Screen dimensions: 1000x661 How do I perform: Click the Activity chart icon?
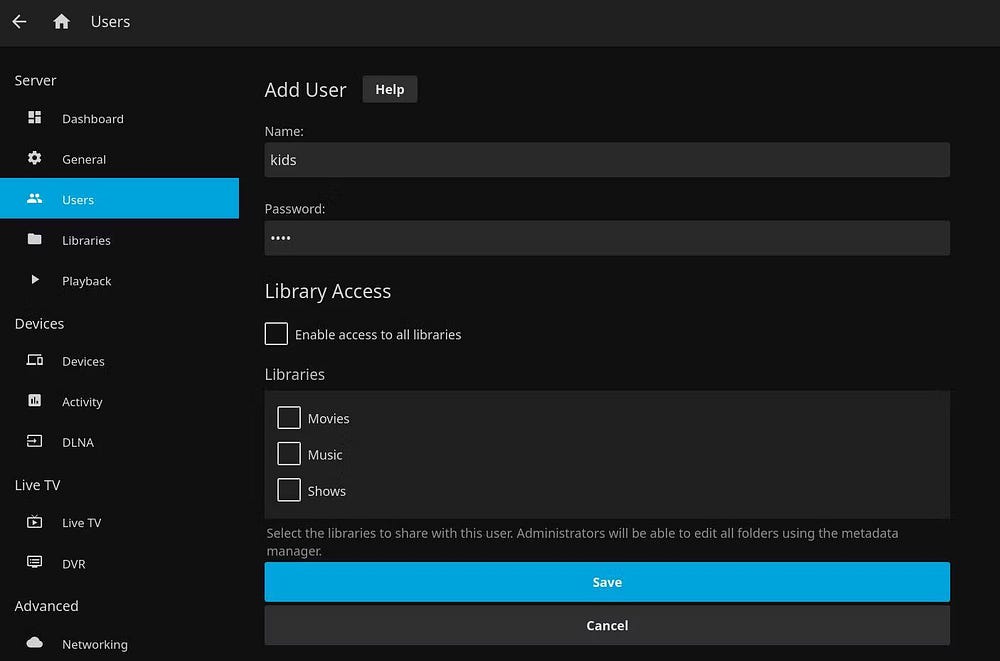(x=35, y=401)
